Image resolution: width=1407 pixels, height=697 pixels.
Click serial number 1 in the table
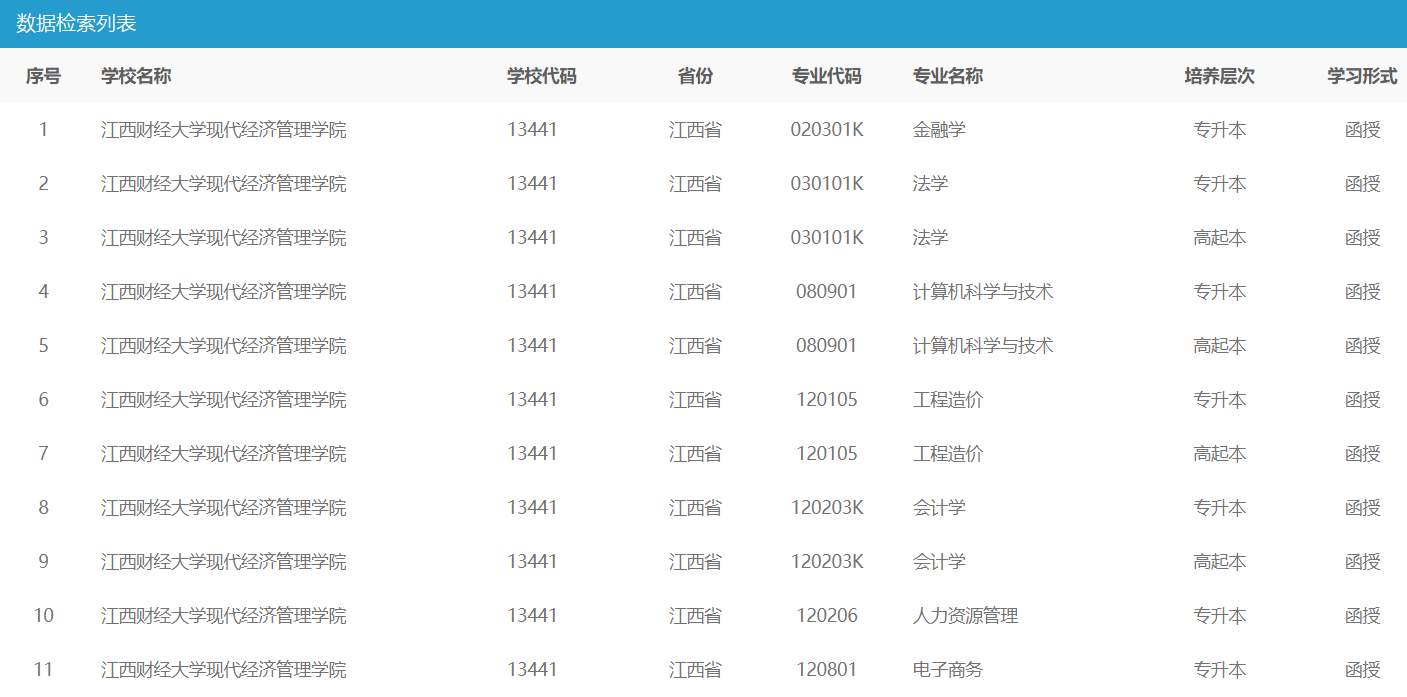pos(43,130)
